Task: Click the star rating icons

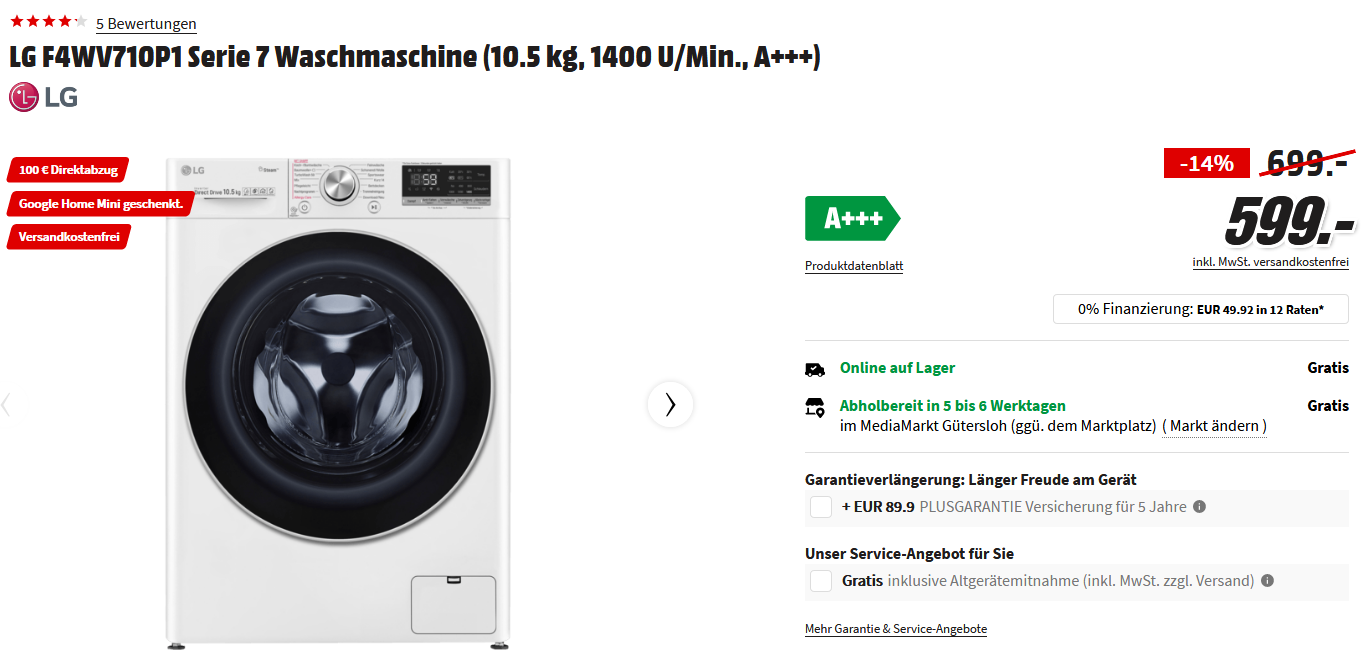Action: coord(48,21)
